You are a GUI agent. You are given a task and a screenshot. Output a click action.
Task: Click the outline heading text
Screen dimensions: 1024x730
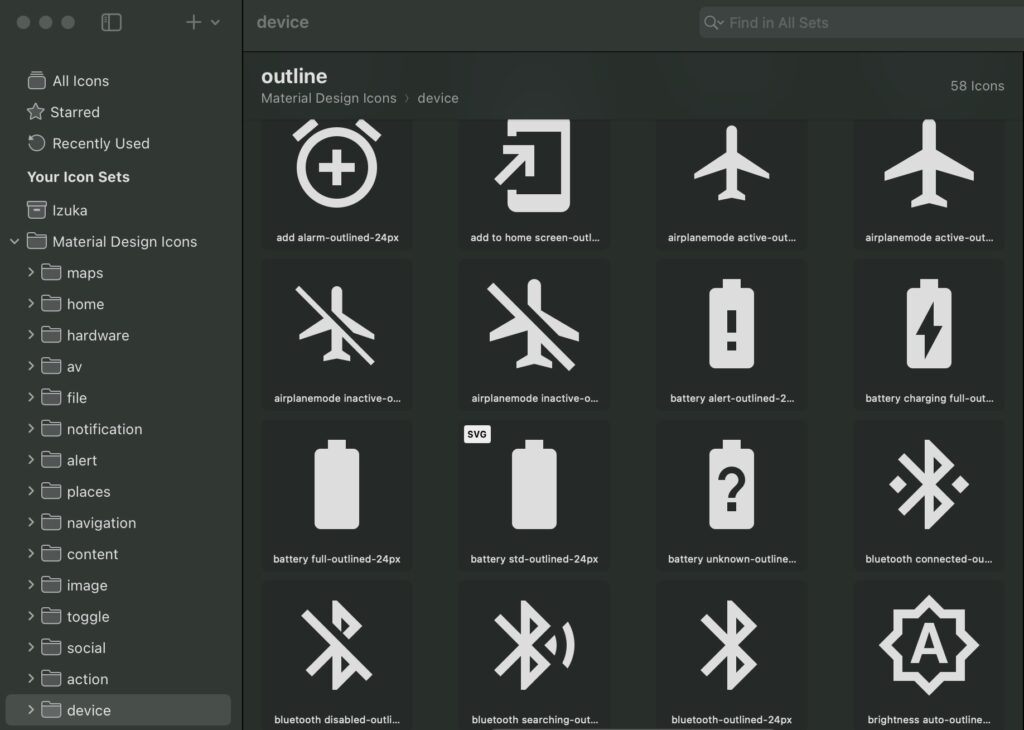tap(294, 76)
